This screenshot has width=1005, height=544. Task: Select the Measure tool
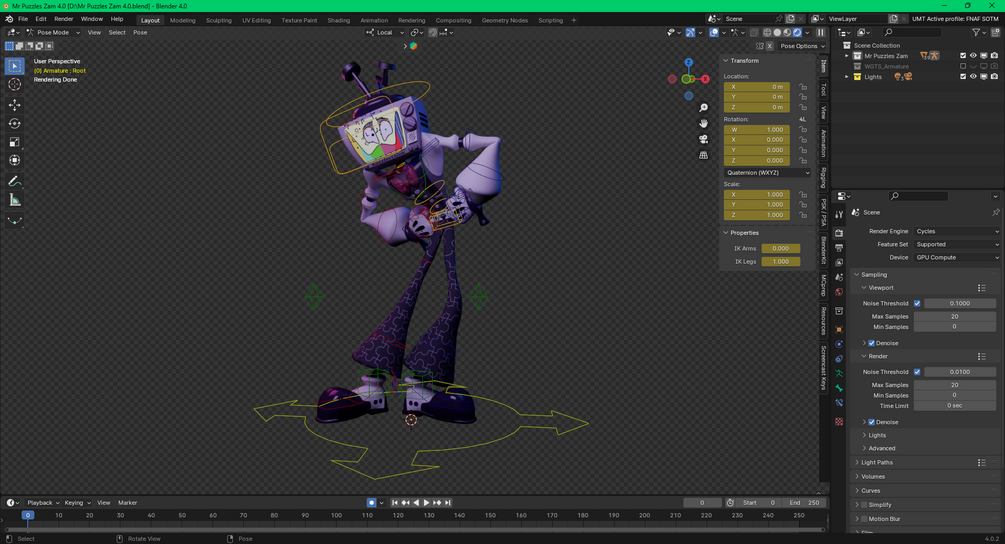[15, 200]
